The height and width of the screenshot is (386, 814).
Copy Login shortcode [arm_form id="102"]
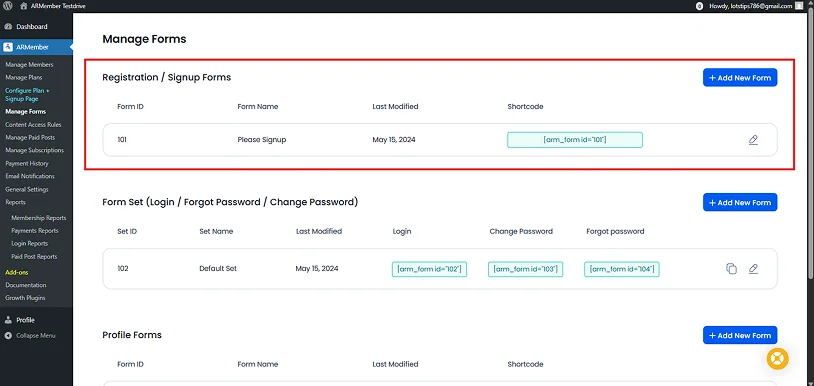click(x=429, y=269)
